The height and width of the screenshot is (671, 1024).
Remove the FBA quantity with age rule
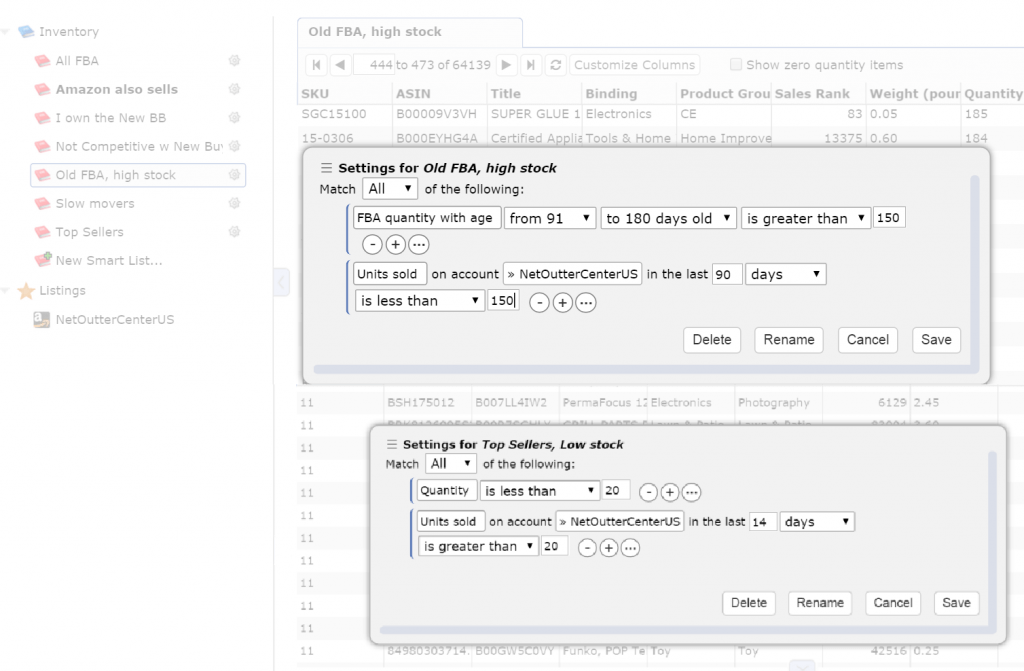click(372, 244)
